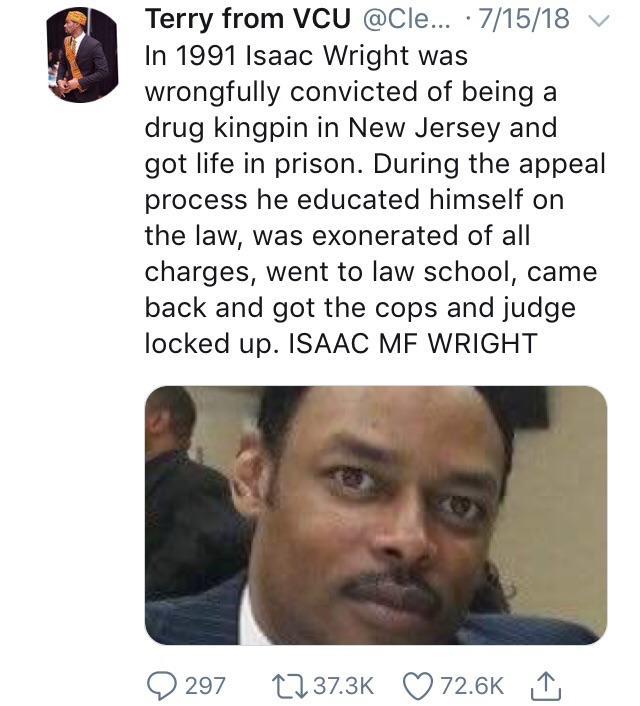Image resolution: width=640 pixels, height=706 pixels.
Task: Click the 37.3K retweets count
Action: tap(344, 686)
